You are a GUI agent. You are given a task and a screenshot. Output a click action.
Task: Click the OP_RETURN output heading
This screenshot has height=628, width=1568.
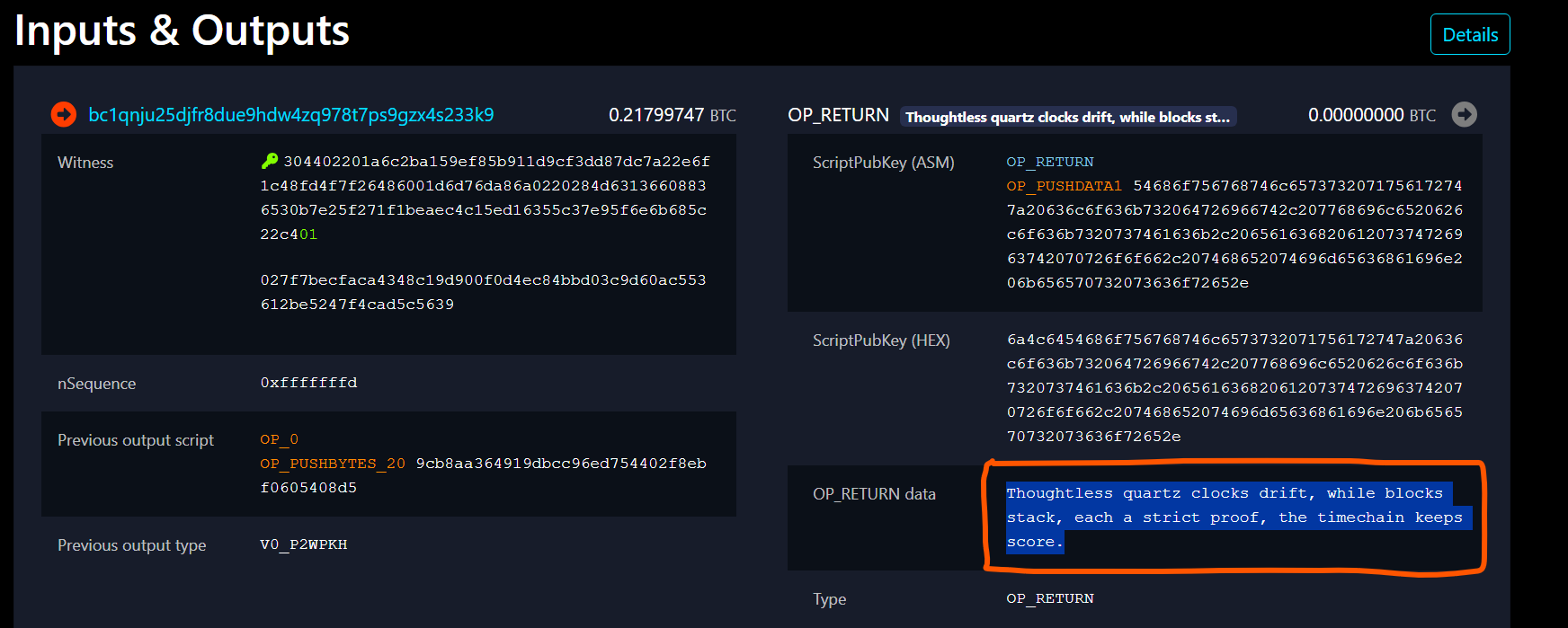[838, 115]
